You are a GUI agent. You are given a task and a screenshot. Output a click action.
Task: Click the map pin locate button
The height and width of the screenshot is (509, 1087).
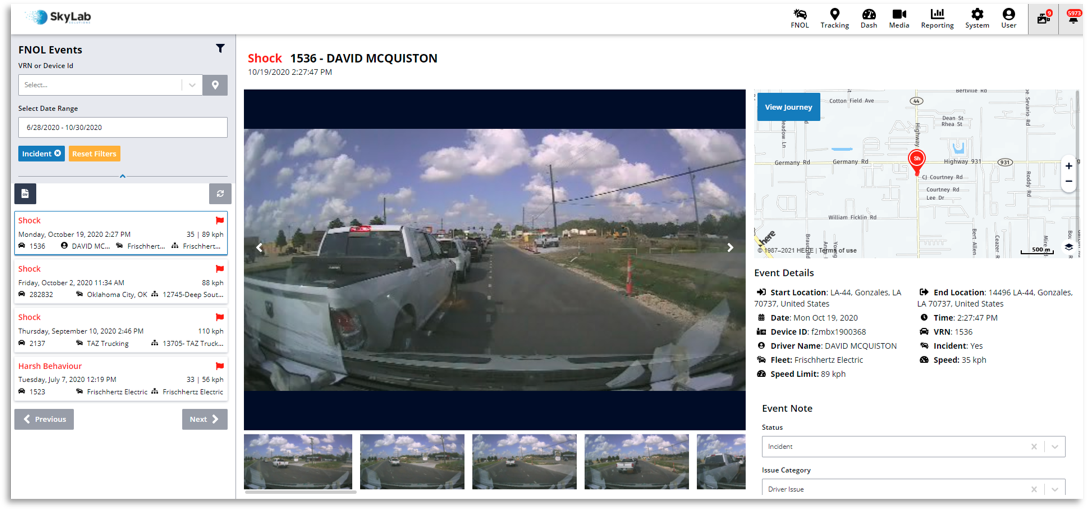tap(215, 85)
